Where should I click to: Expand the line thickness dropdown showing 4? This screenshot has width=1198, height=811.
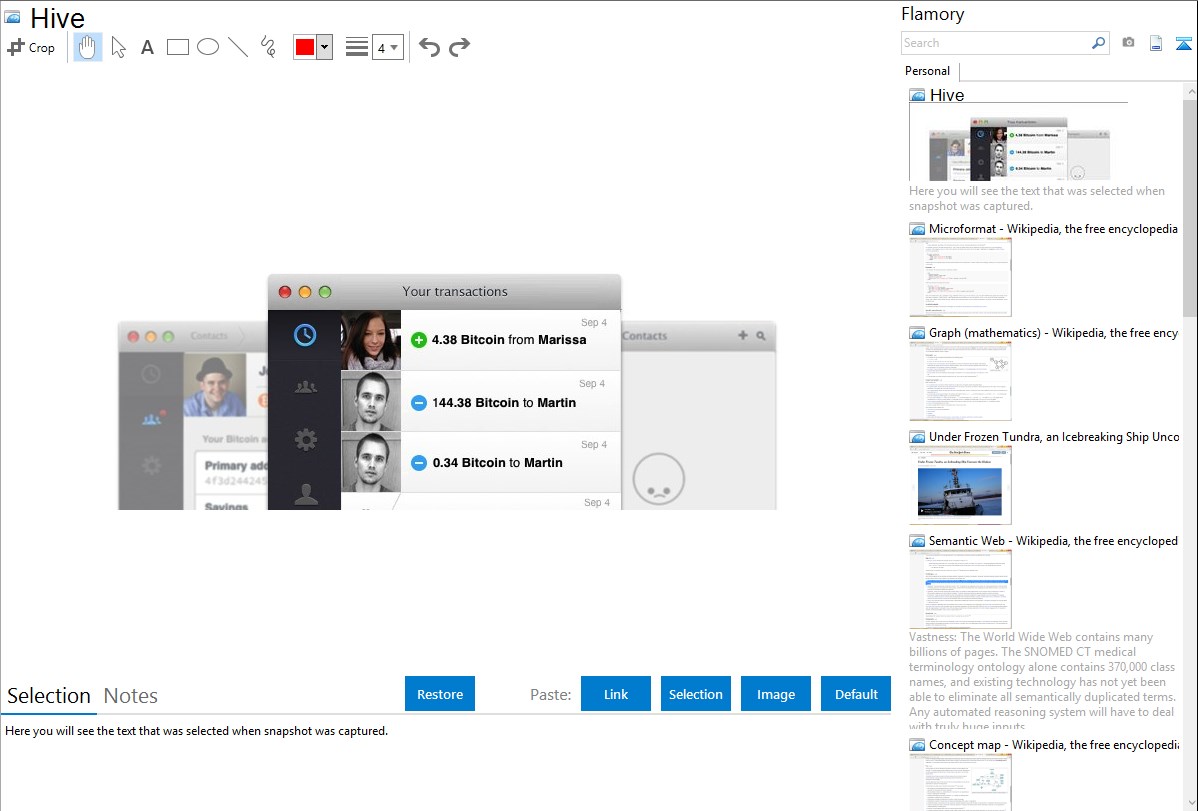[387, 47]
